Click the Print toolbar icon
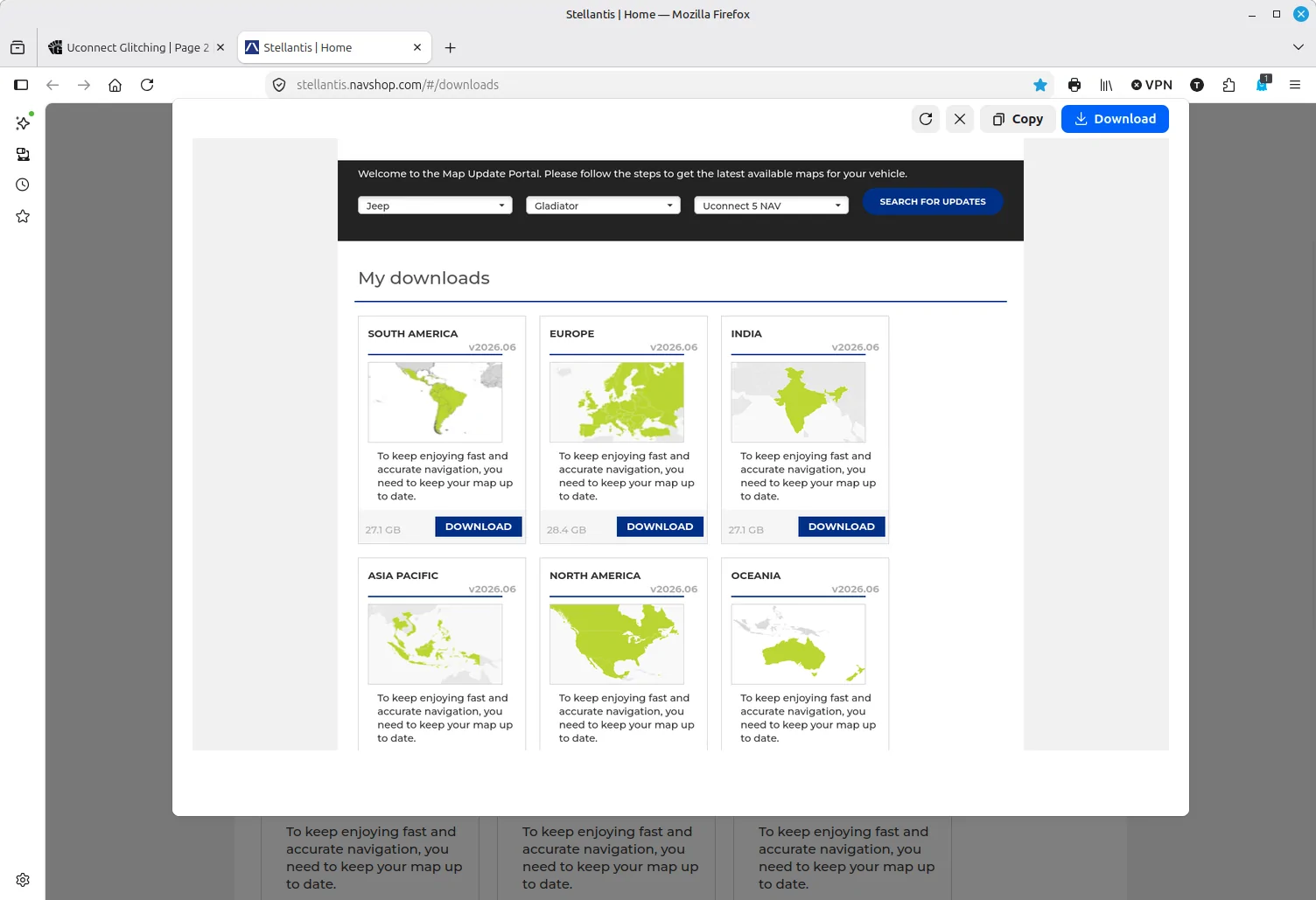 coord(1074,85)
